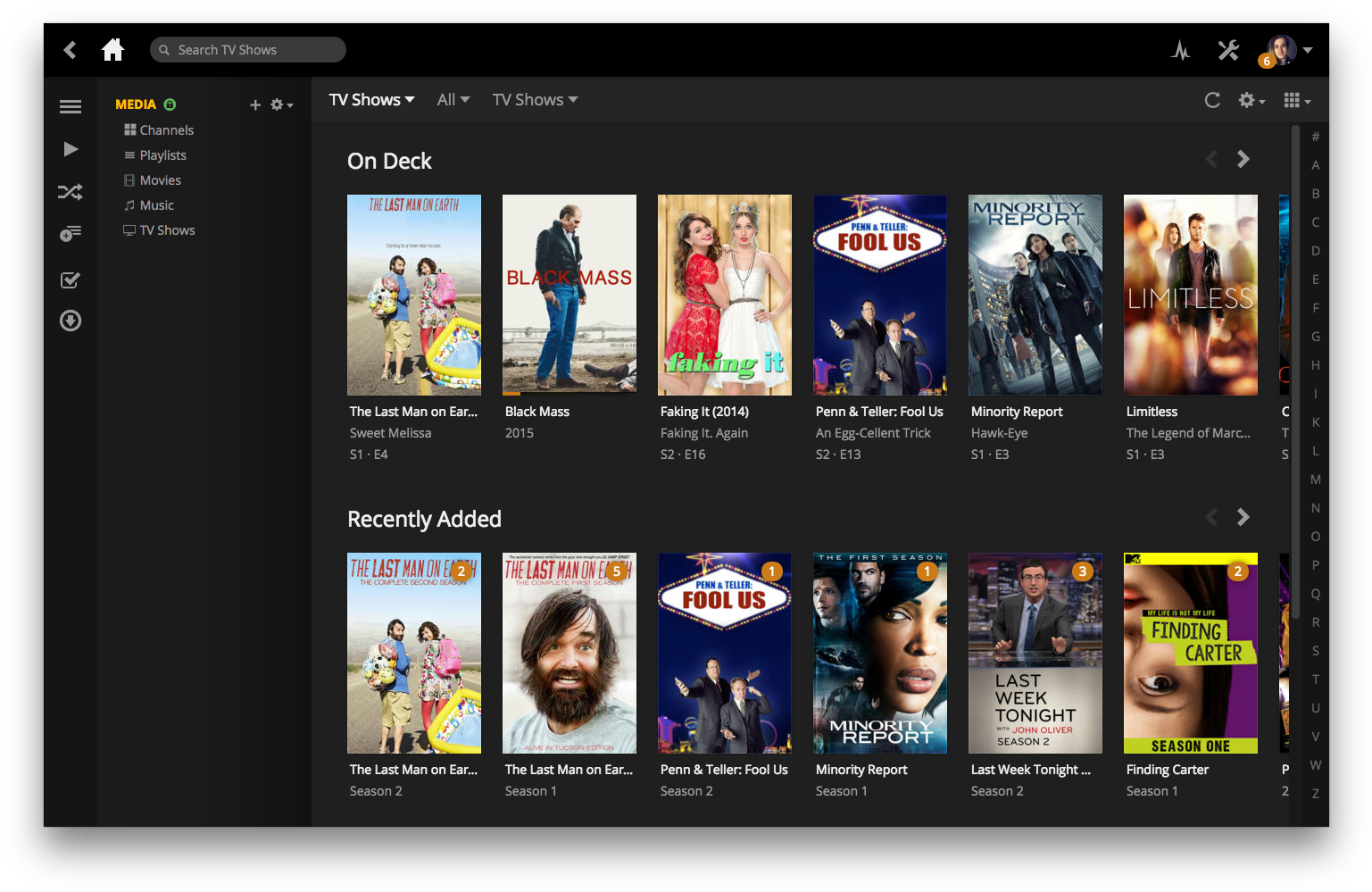Go to previous Recently Added page
The image size is (1372, 892).
click(x=1211, y=517)
